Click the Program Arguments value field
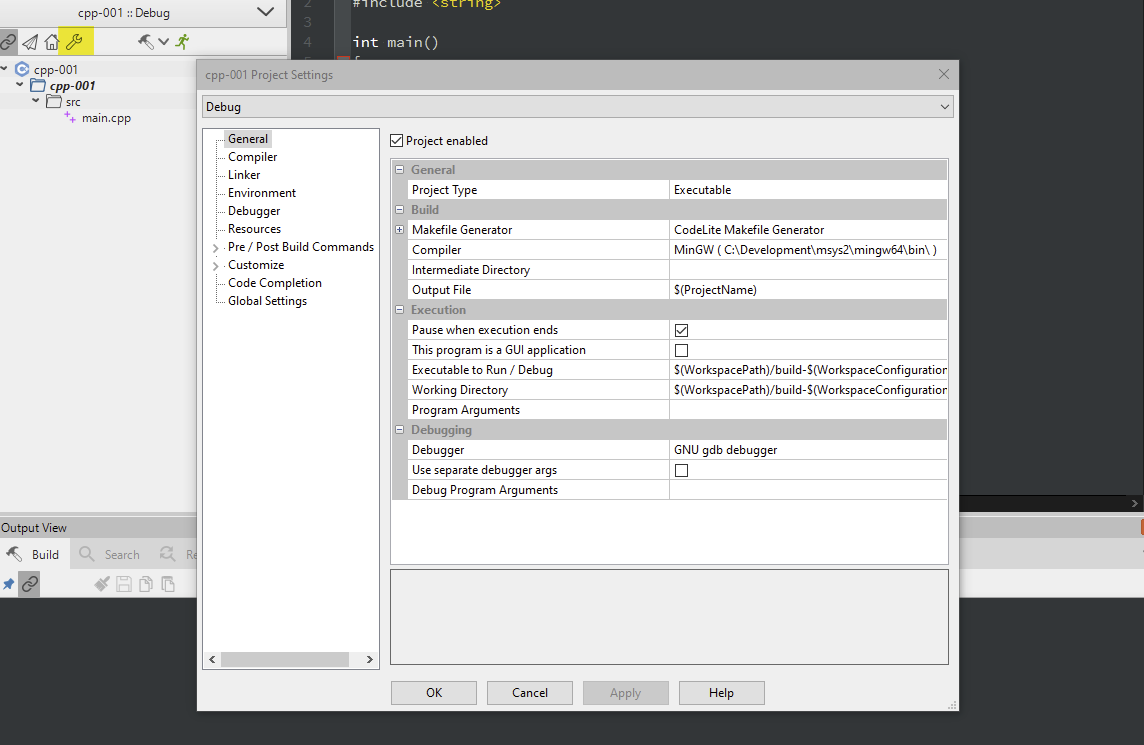The image size is (1144, 745). (808, 410)
